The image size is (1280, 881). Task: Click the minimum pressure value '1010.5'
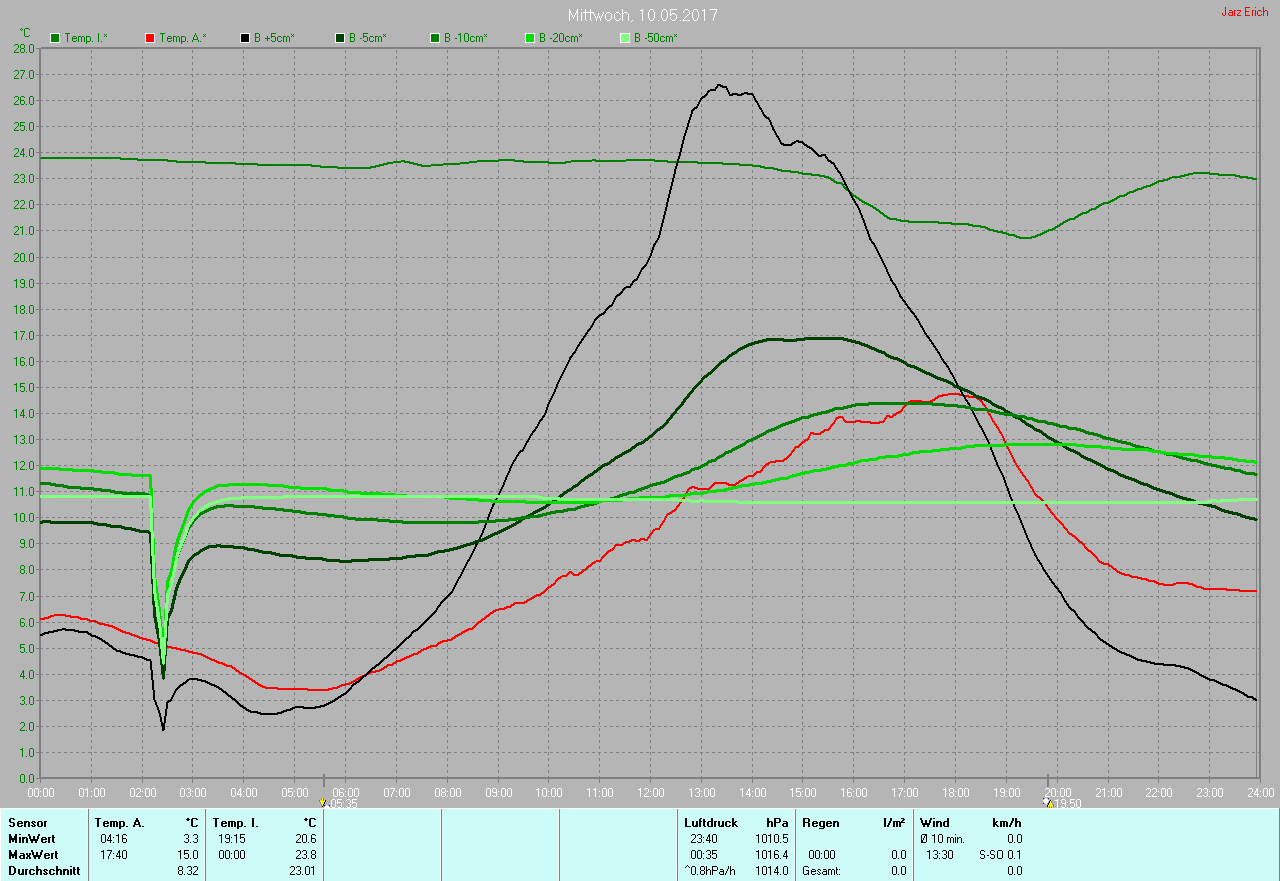click(x=771, y=839)
